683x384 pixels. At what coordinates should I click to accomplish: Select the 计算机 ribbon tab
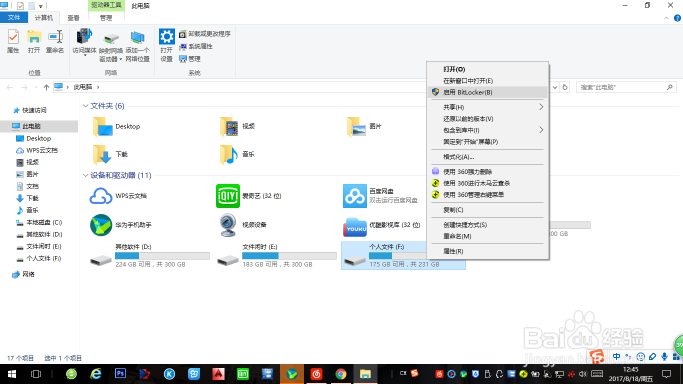click(x=44, y=18)
